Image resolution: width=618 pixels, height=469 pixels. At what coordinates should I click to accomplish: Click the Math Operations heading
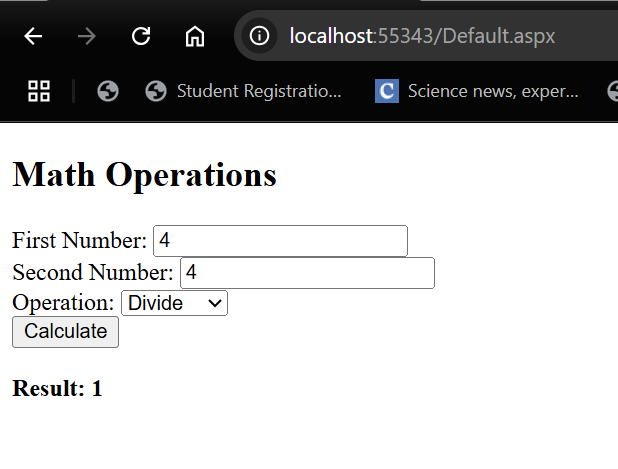(144, 175)
